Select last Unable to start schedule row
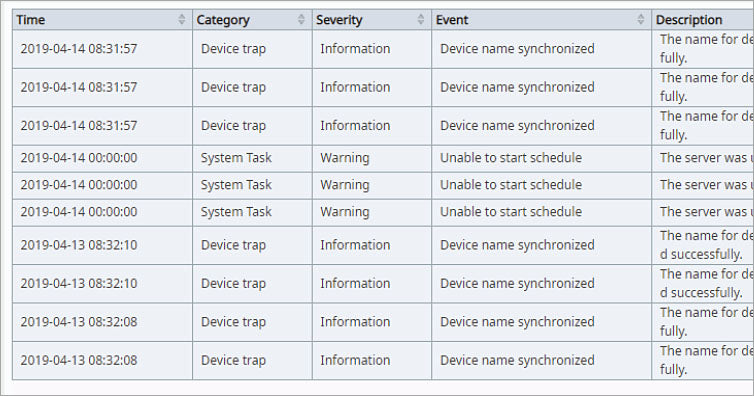 (383, 212)
